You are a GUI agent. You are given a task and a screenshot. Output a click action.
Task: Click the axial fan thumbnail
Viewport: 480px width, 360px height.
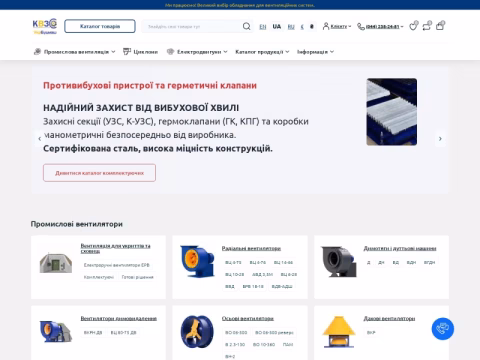(x=197, y=332)
